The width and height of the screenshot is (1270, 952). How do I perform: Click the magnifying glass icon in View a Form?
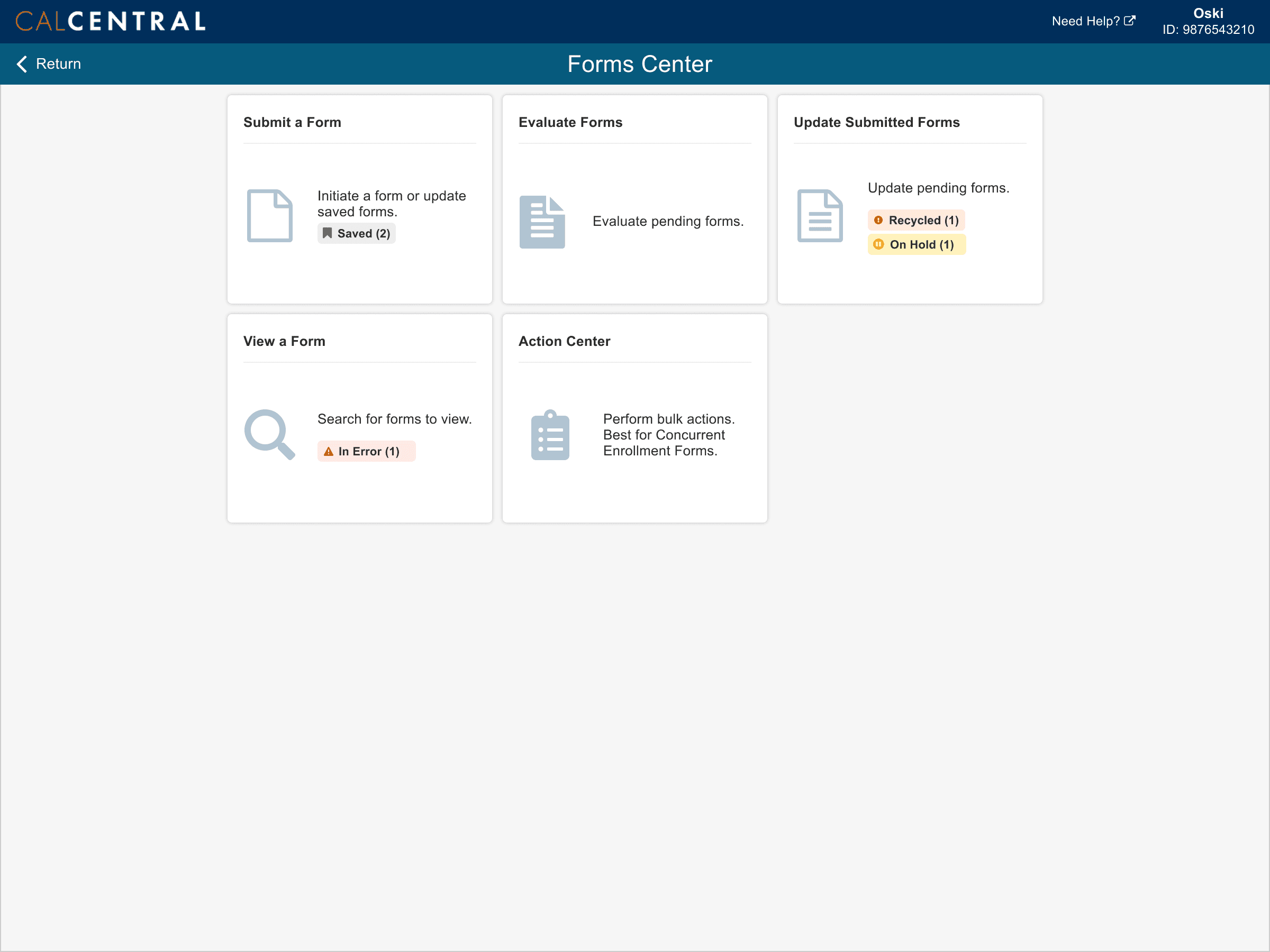[x=269, y=434]
